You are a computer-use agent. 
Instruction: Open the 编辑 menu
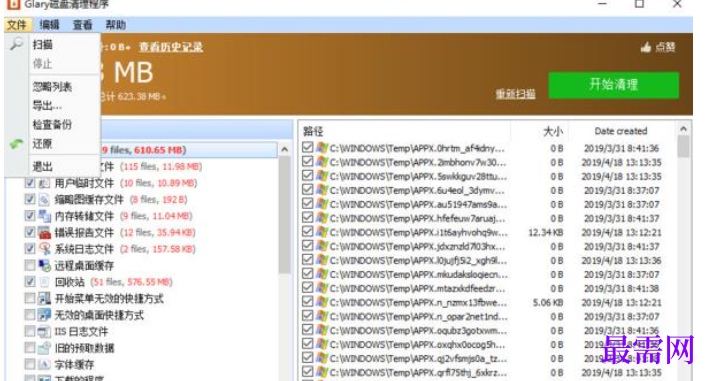(x=49, y=25)
